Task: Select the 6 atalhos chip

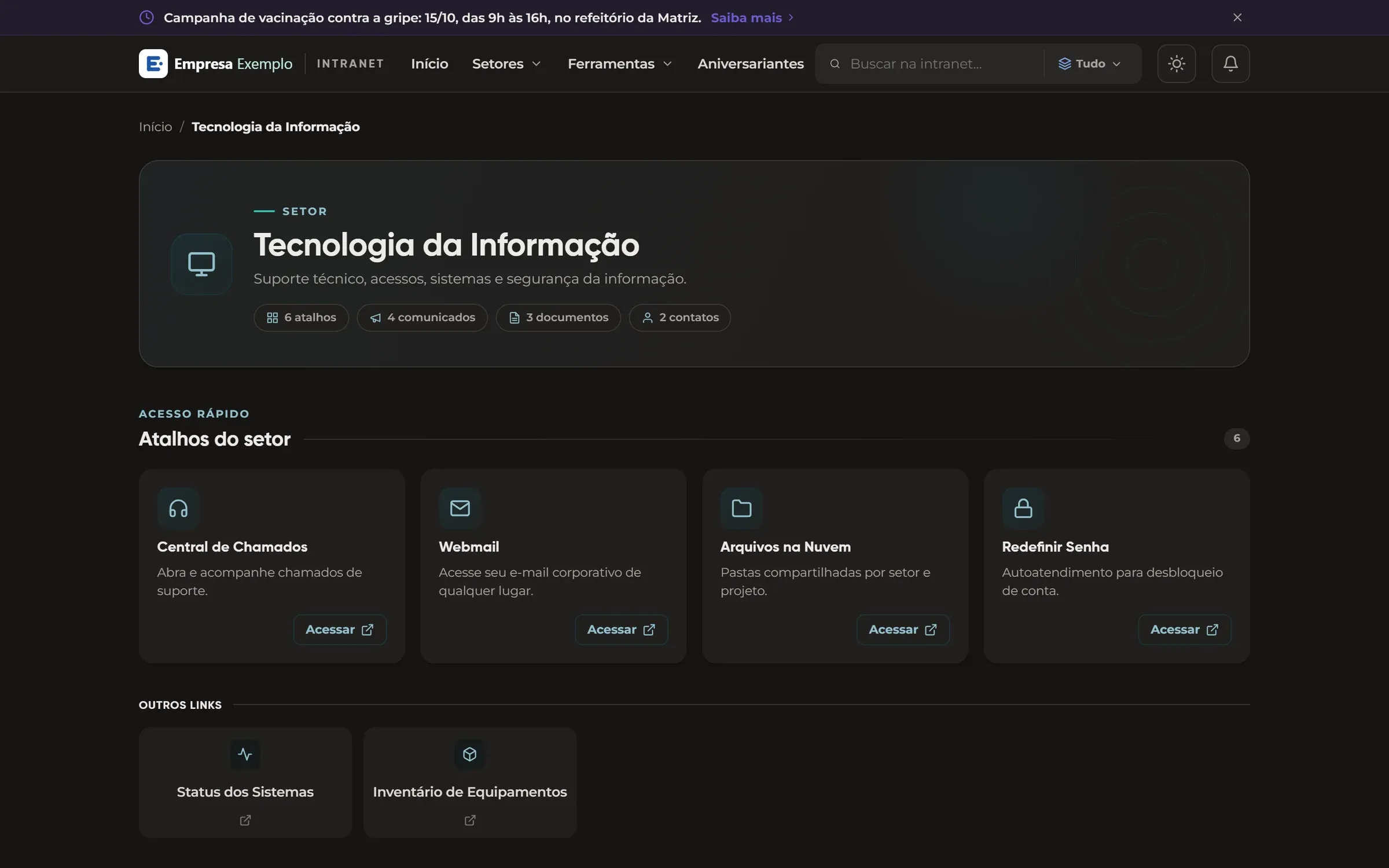Action: click(301, 318)
